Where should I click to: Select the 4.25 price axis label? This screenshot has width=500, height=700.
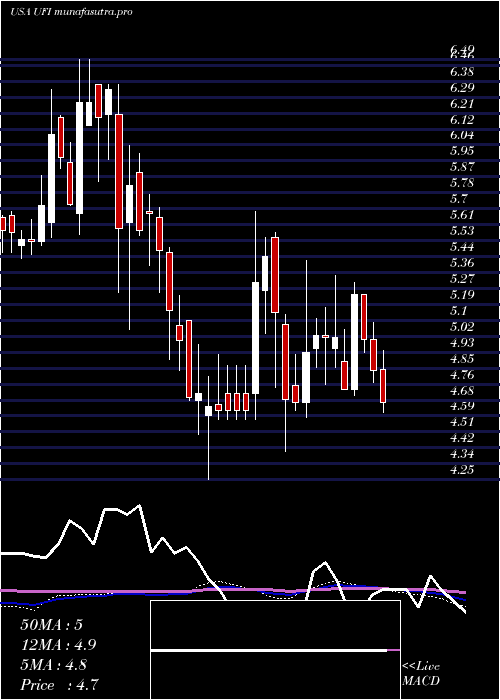tap(462, 470)
